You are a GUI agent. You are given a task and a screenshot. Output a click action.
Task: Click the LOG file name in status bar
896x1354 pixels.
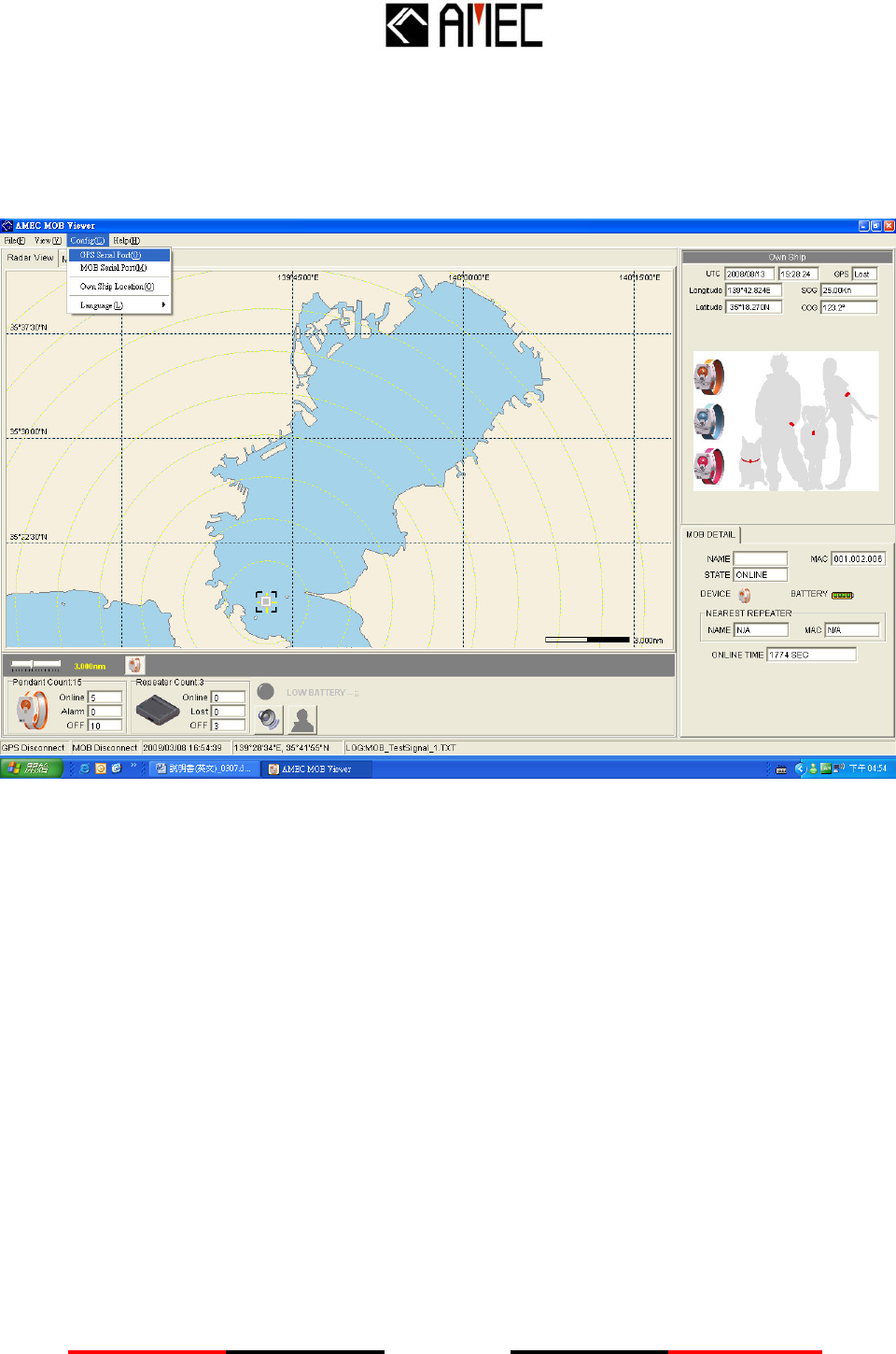[x=401, y=748]
